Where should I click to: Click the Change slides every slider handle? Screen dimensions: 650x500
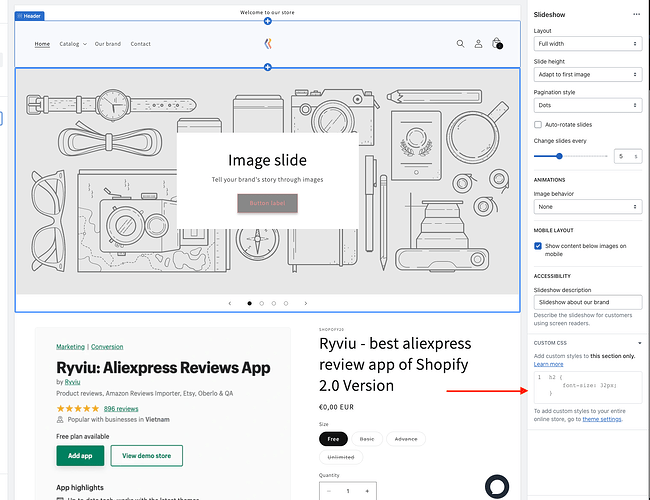pos(559,156)
